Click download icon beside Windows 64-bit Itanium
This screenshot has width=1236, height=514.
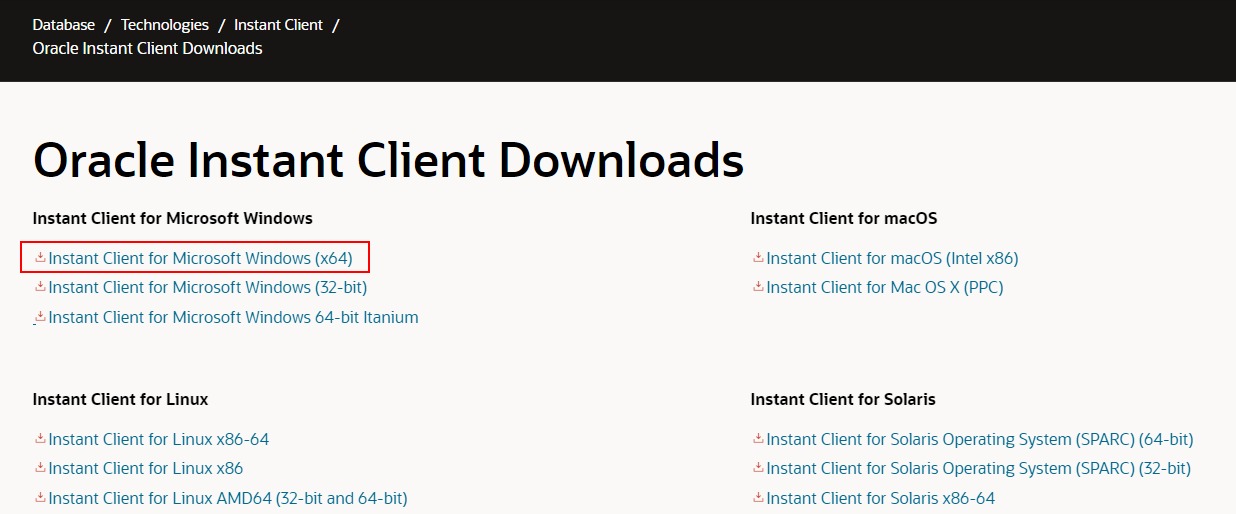coord(40,317)
